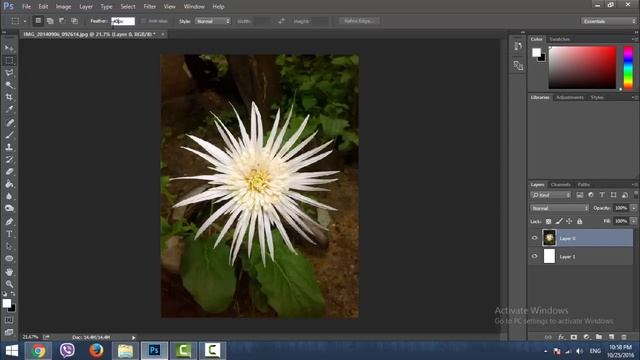Open the layer blend mode dropdown
The height and width of the screenshot is (360, 640).
coord(559,208)
